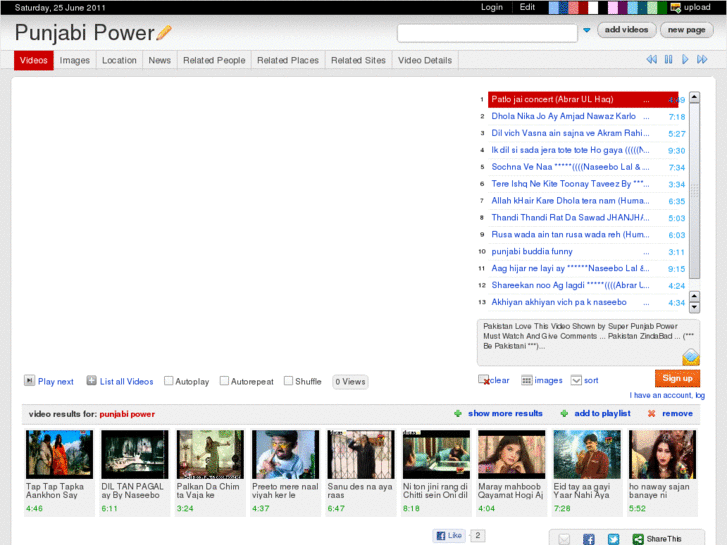727x545 pixels.
Task: Open the Related People tab
Action: pos(214,60)
